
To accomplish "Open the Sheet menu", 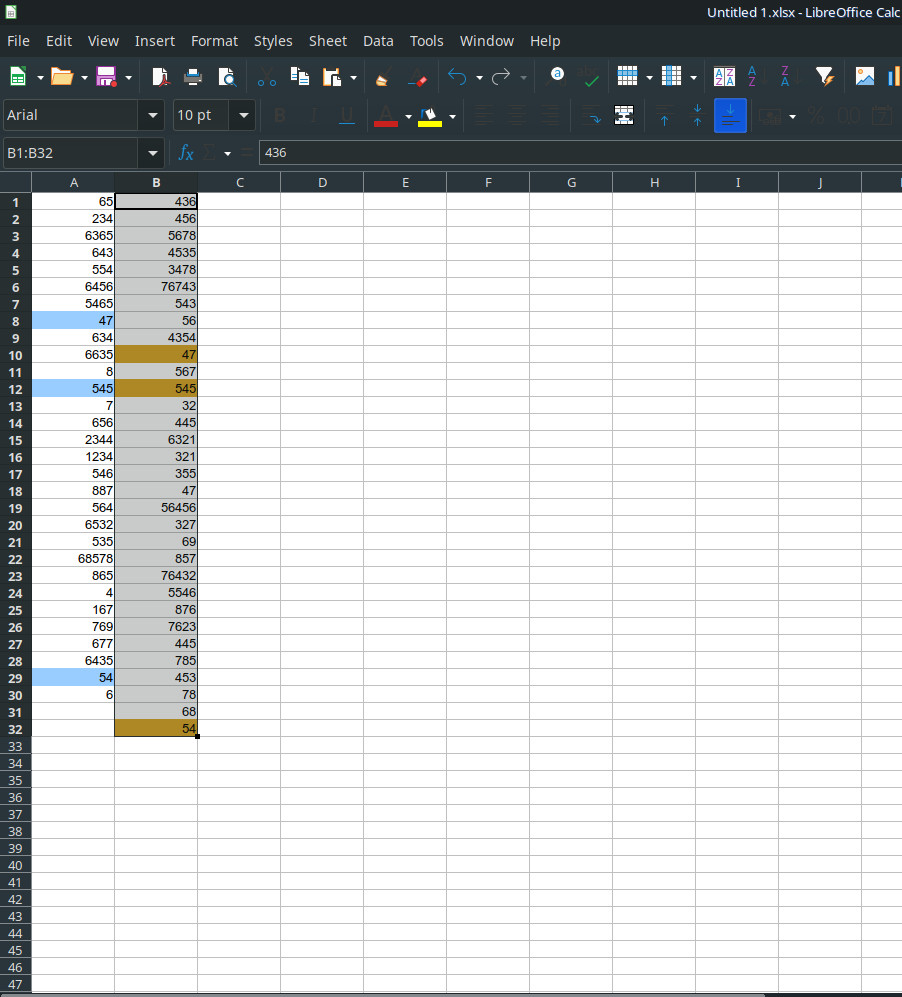I will click(327, 41).
